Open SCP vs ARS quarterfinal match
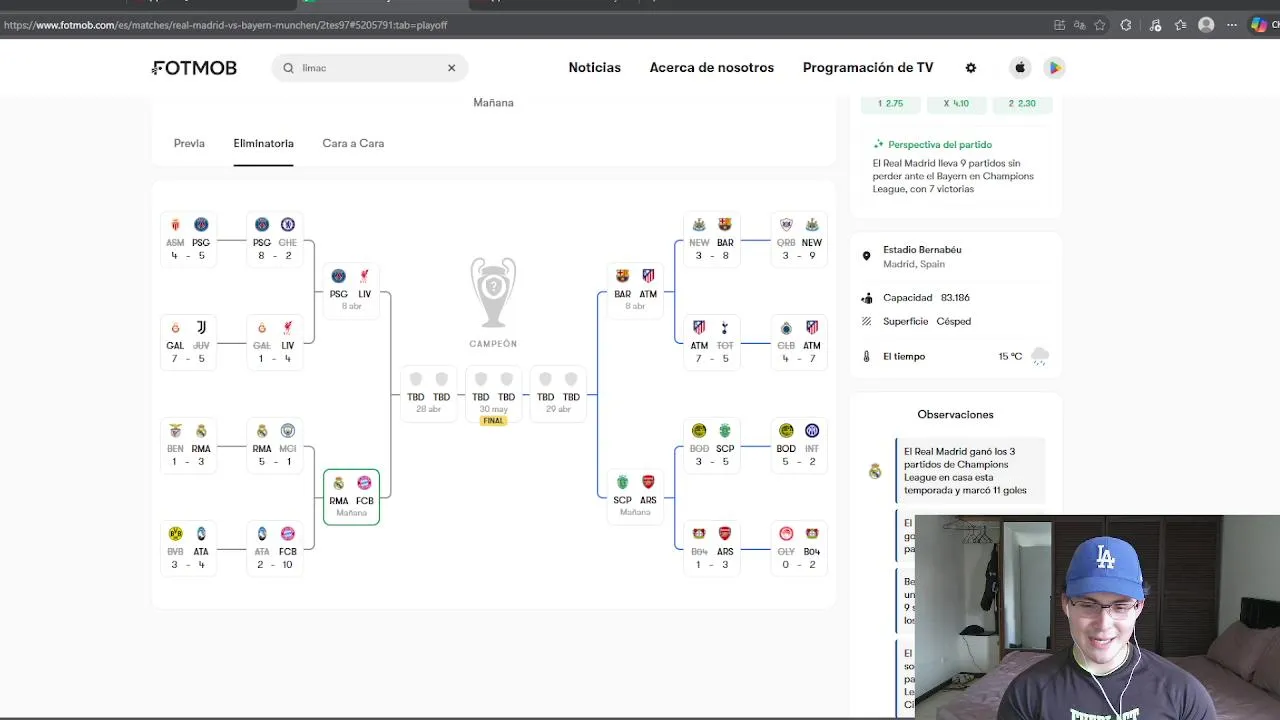Image resolution: width=1280 pixels, height=720 pixels. pyautogui.click(x=635, y=496)
